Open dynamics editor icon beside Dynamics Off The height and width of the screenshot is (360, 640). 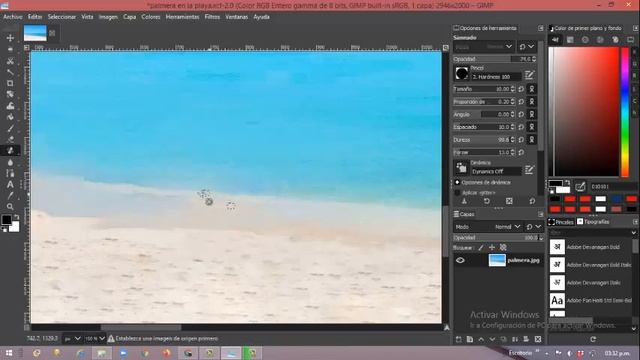point(529,169)
